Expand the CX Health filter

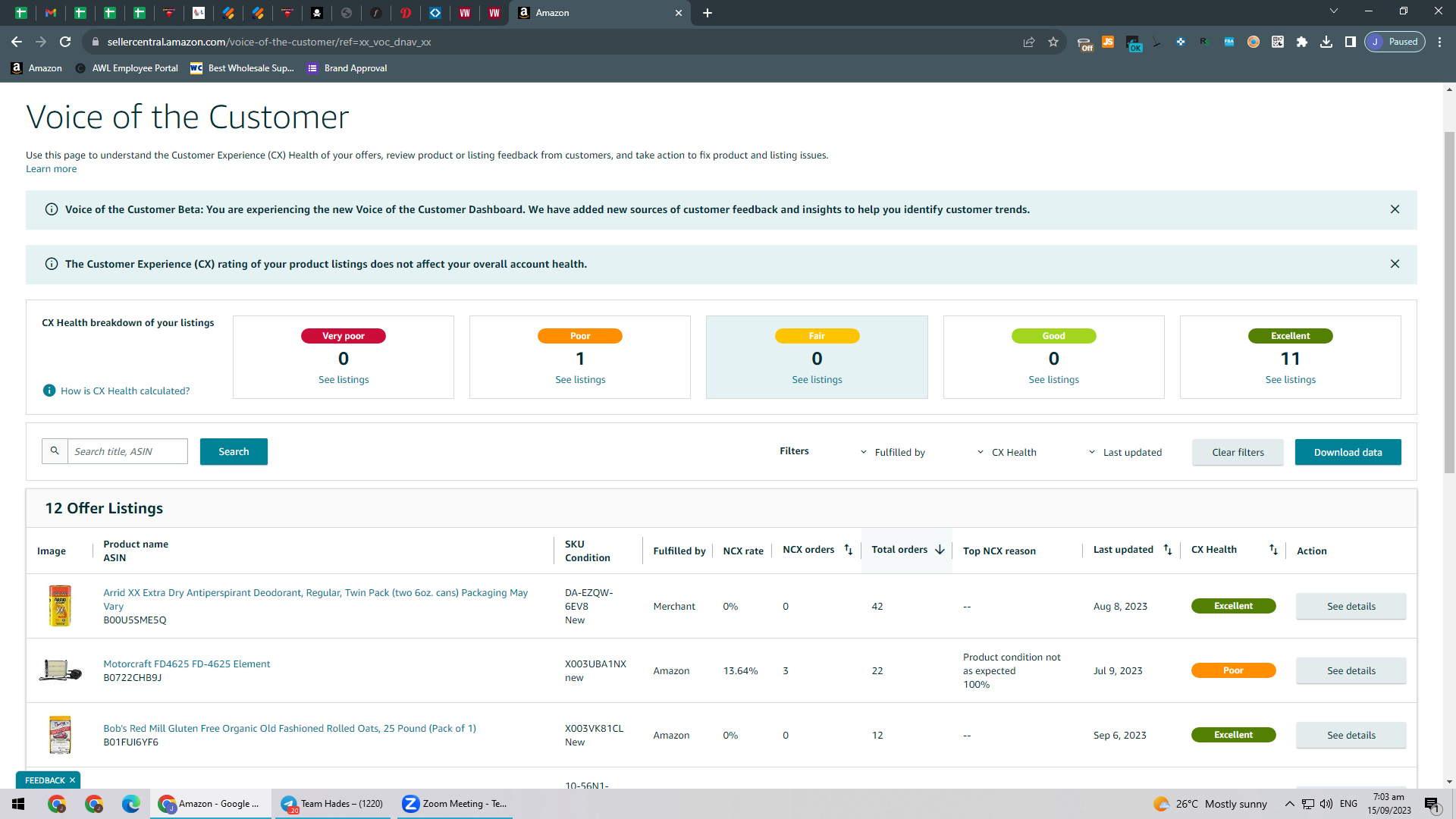point(1006,453)
